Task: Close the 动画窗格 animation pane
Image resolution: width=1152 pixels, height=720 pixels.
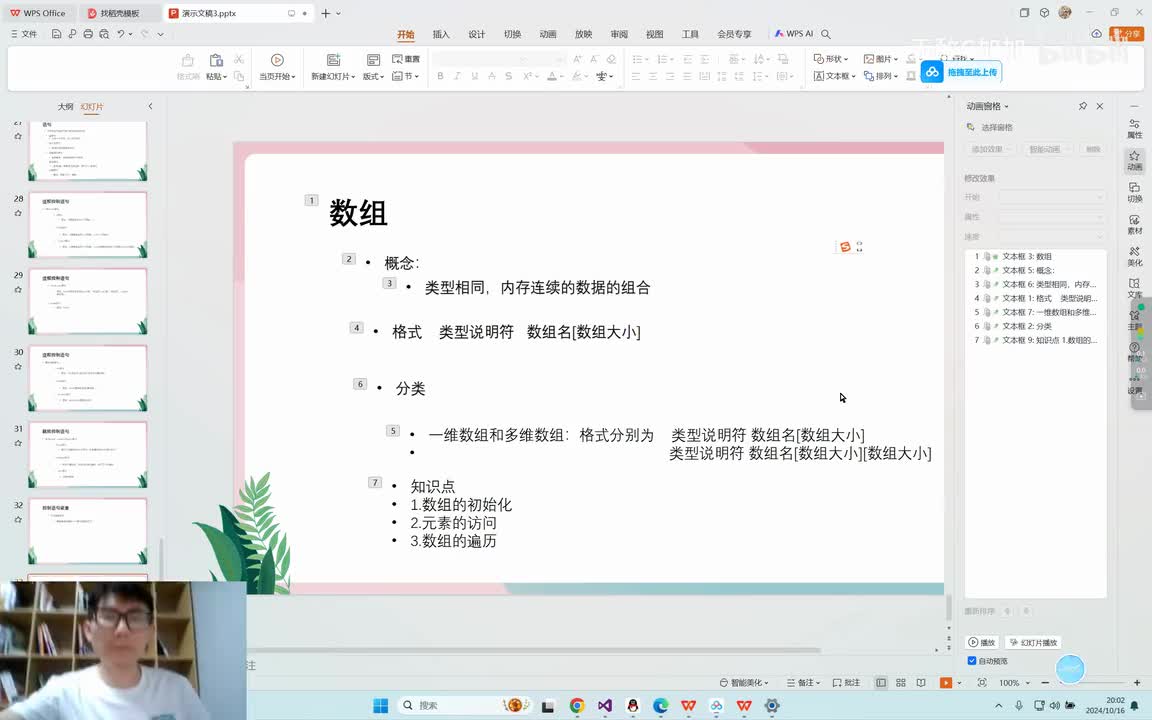Action: [1100, 107]
